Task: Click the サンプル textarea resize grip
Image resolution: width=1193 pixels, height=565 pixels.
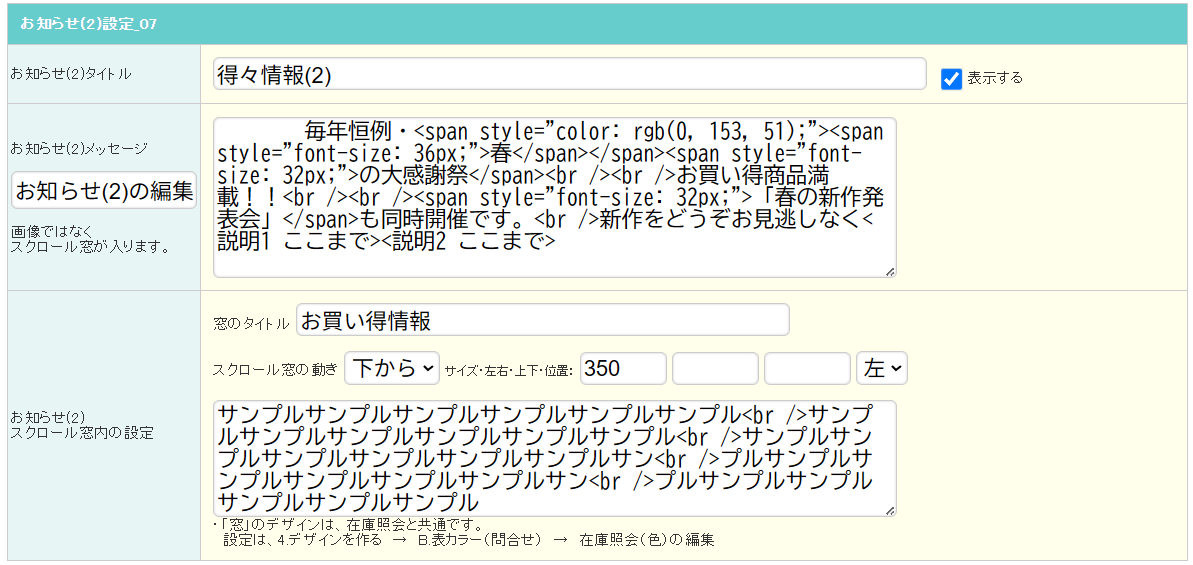Action: point(890,511)
